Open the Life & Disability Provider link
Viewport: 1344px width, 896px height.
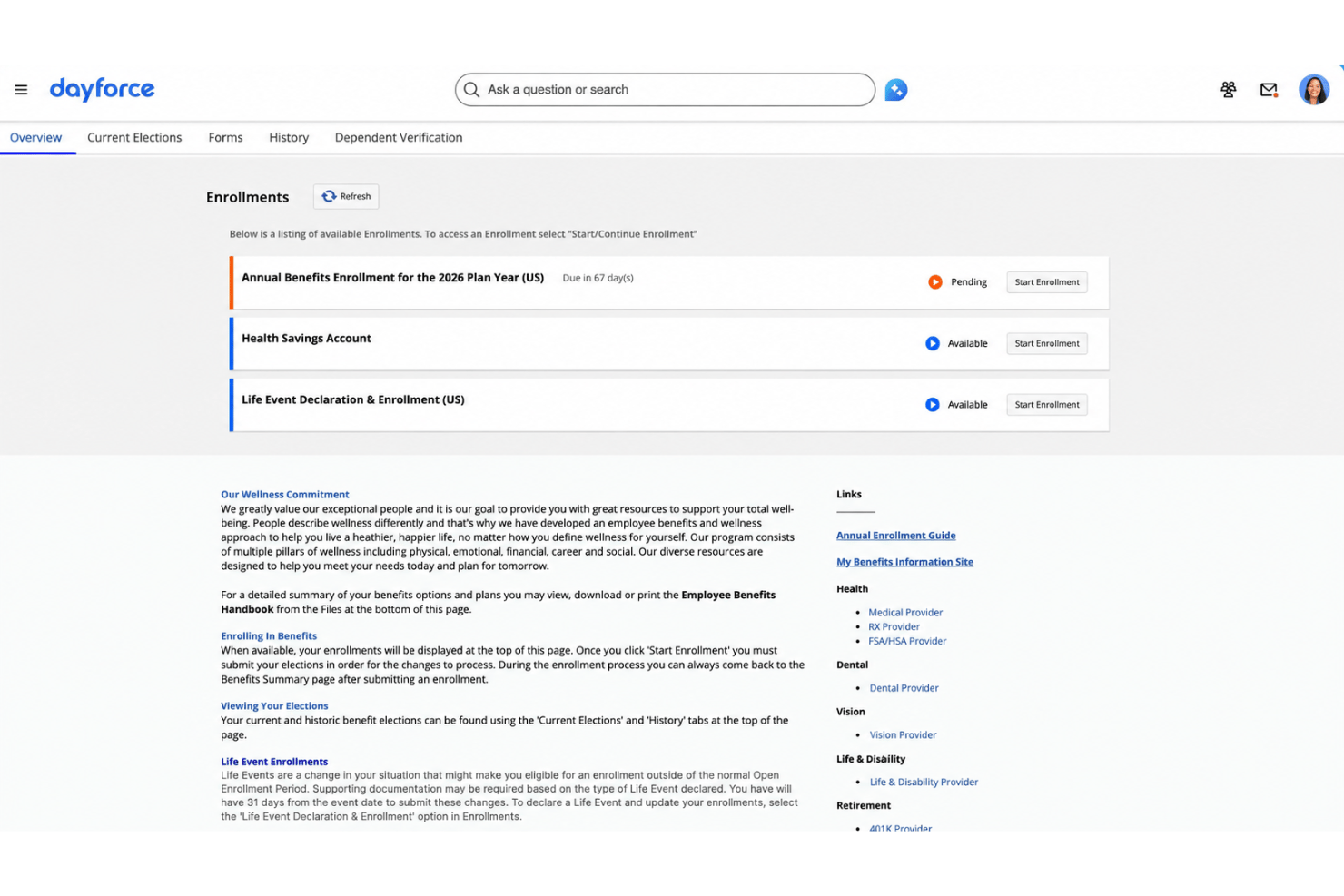click(x=924, y=783)
